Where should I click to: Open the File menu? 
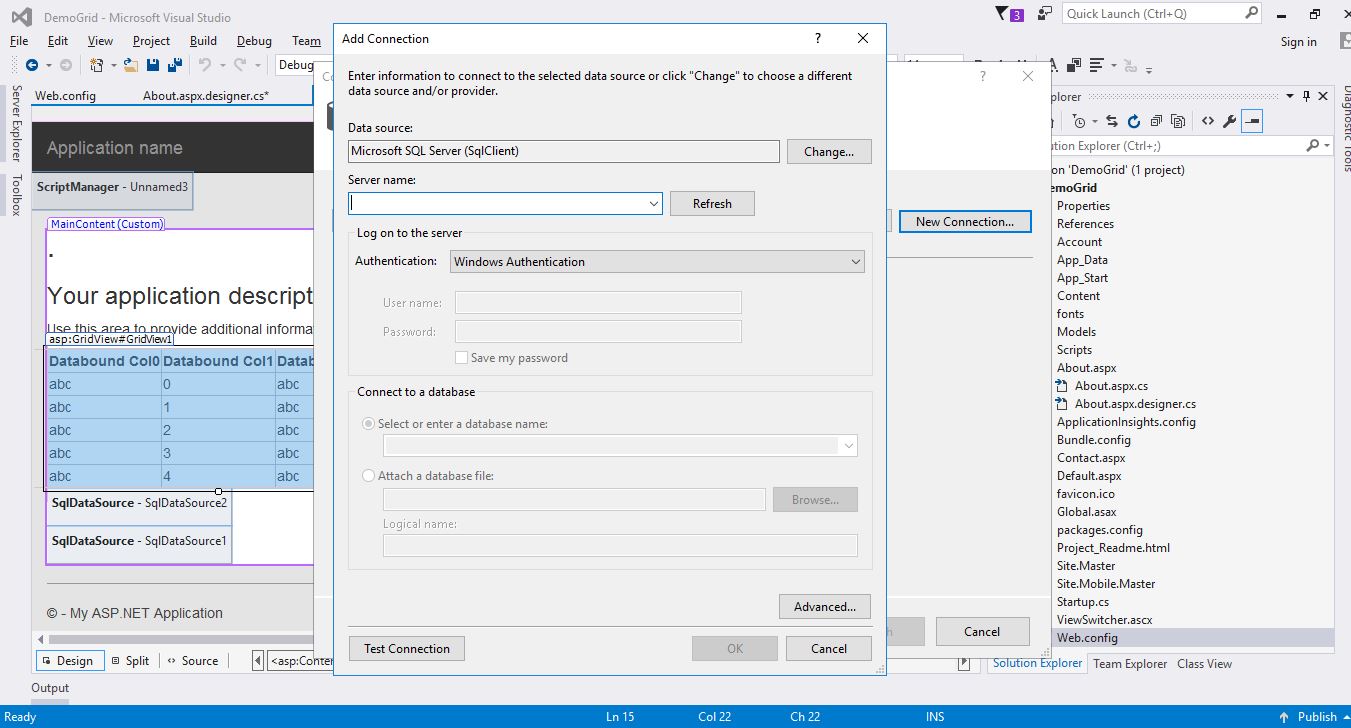(19, 41)
